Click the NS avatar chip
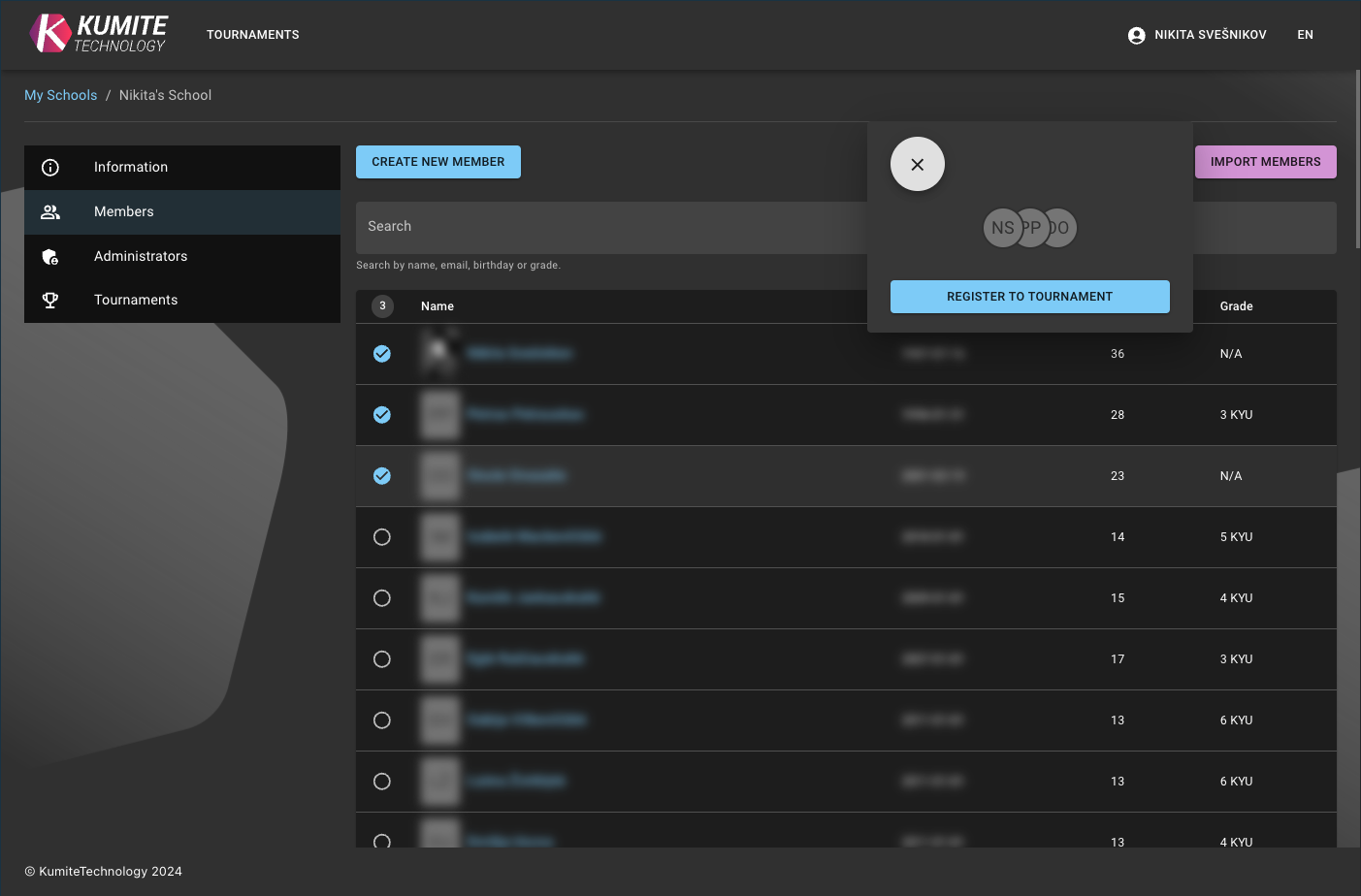Viewport: 1361px width, 896px height. point(1001,228)
